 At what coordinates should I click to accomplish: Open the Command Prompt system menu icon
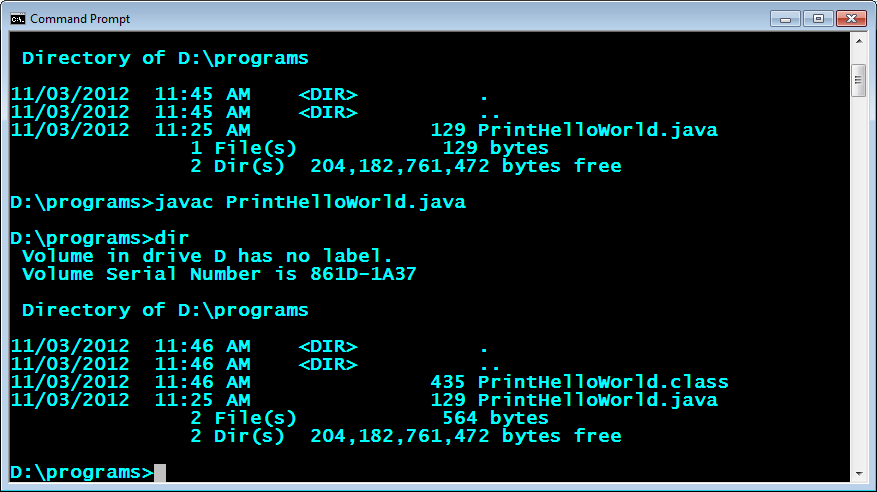coord(18,18)
